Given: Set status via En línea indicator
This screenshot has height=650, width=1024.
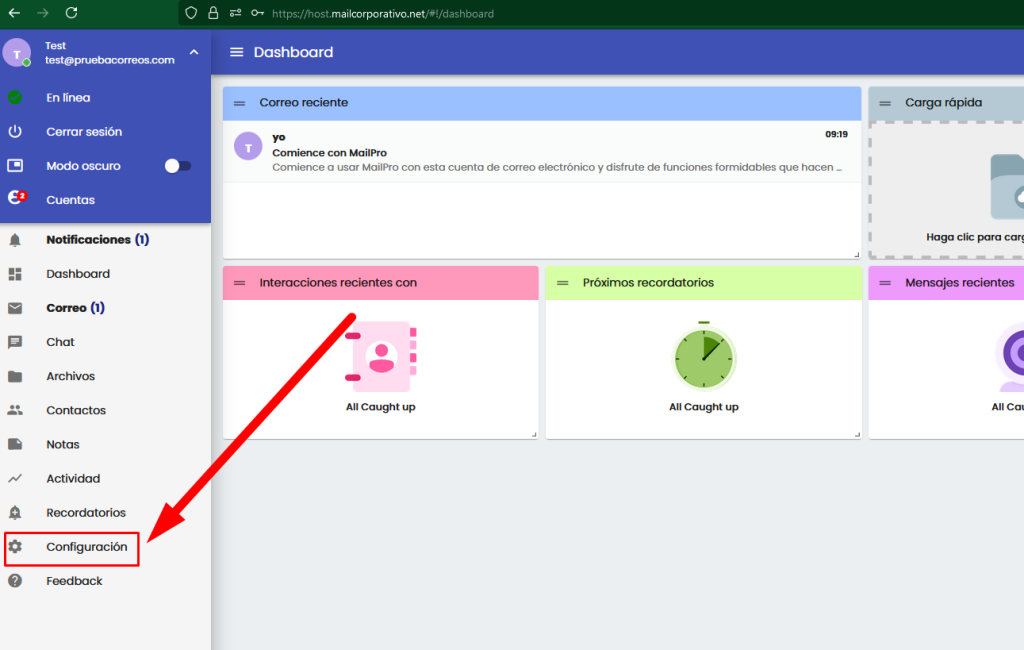Looking at the screenshot, I should pos(15,98).
